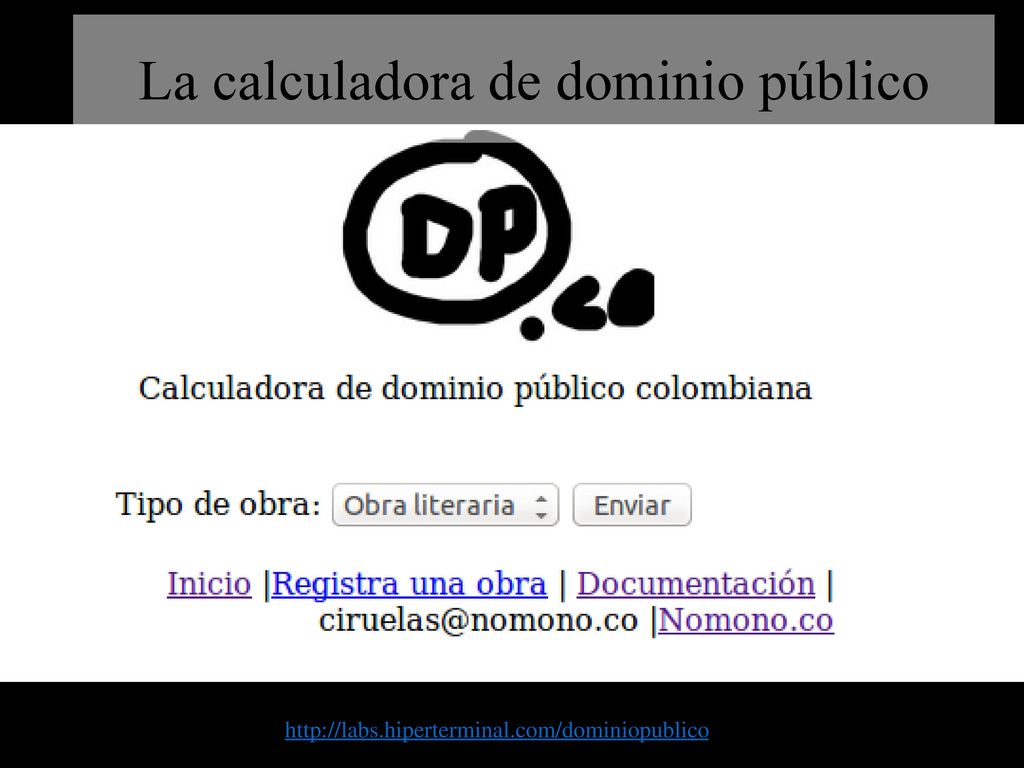Click the heading Calculadora de dominio público colombiana

point(475,389)
